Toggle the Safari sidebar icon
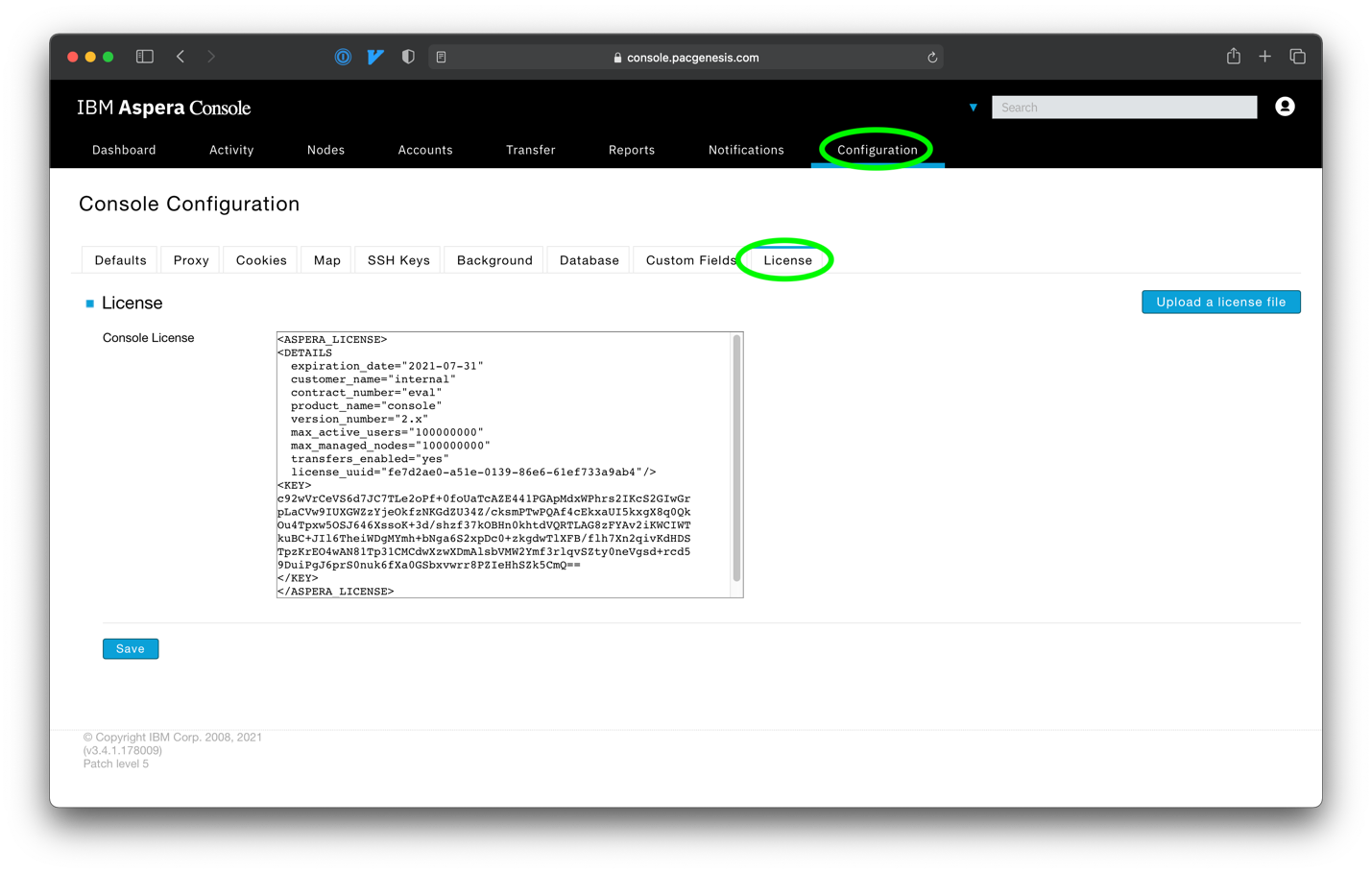1372x873 pixels. [145, 57]
